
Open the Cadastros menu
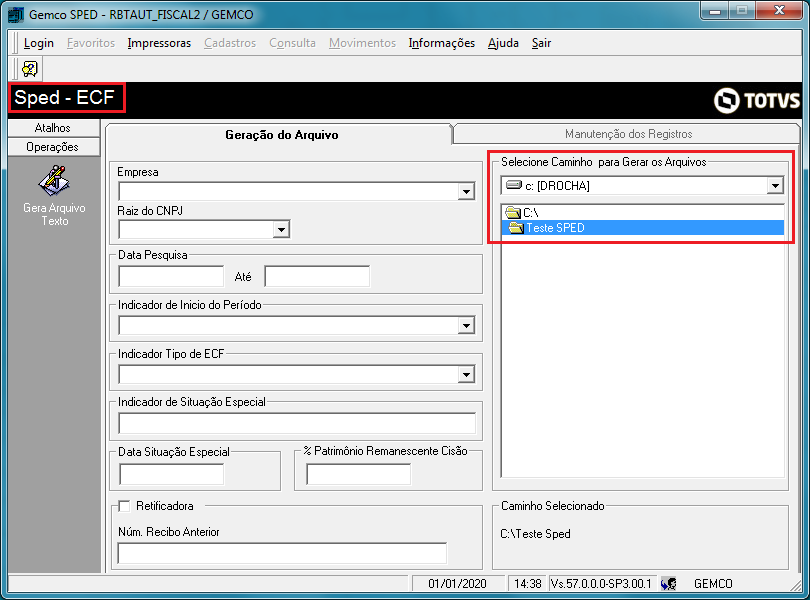pyautogui.click(x=230, y=43)
